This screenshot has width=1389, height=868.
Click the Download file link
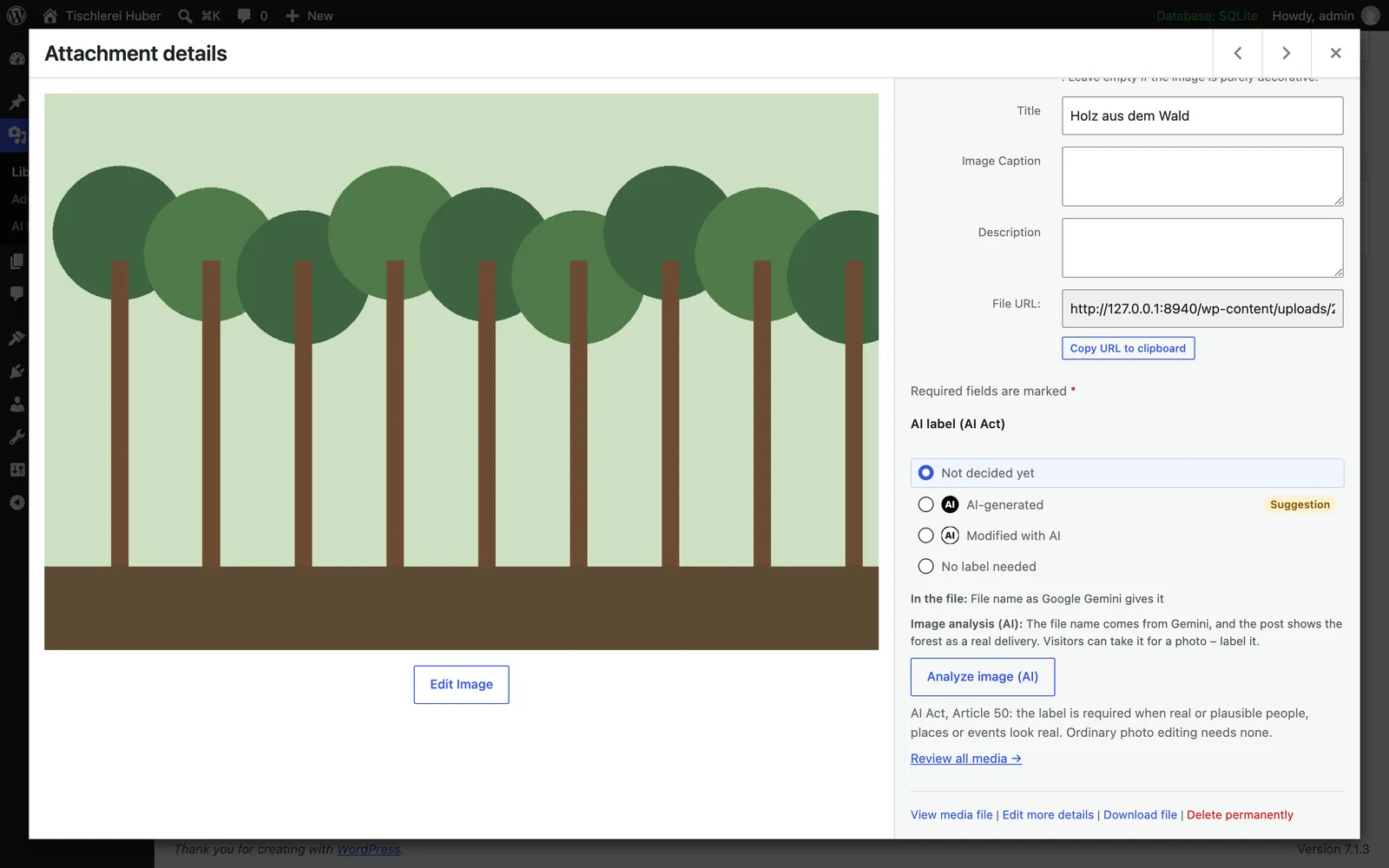pos(1140,815)
